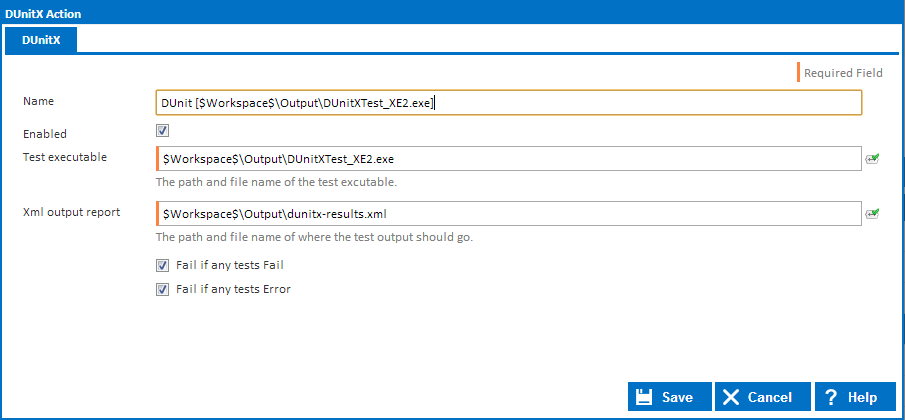Select the DUnitX tab
905x420 pixels.
point(41,40)
